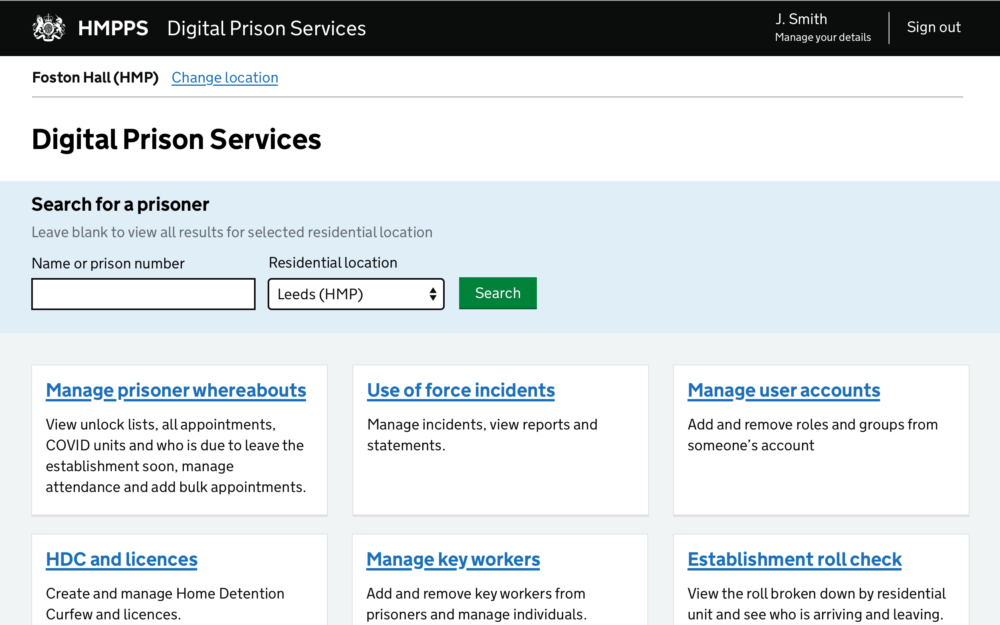Open HDC and licences

coord(121,559)
